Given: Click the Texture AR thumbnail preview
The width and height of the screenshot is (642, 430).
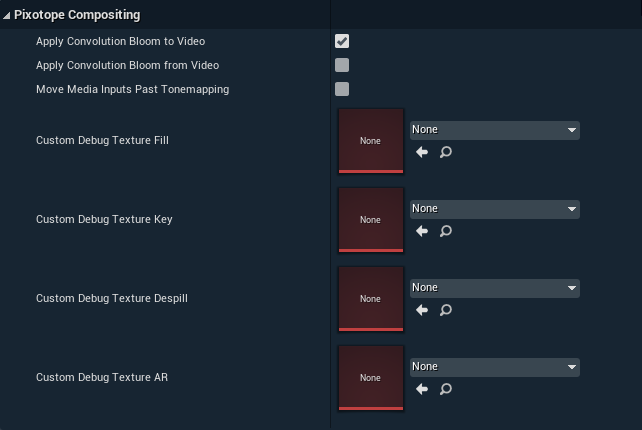Looking at the screenshot, I should tap(371, 378).
